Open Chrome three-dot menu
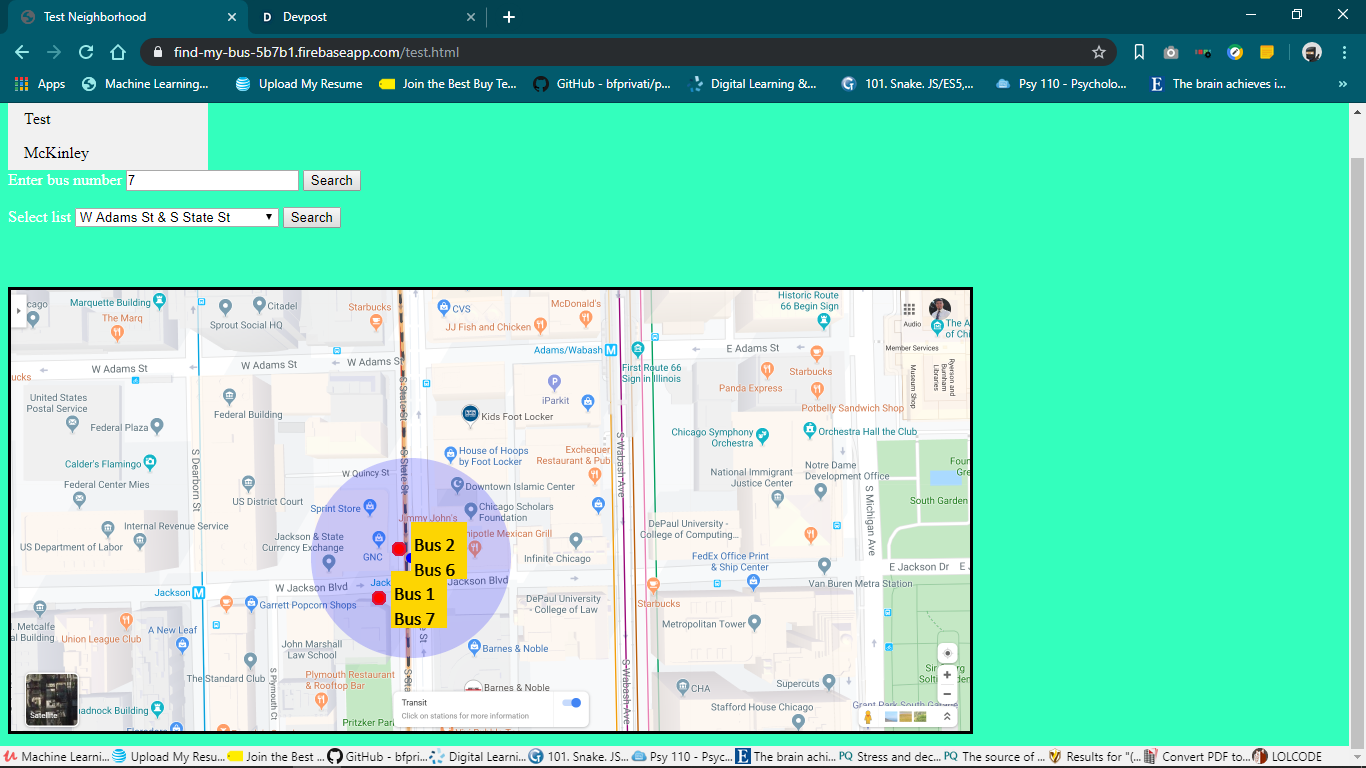The height and width of the screenshot is (768, 1366). [x=1345, y=52]
